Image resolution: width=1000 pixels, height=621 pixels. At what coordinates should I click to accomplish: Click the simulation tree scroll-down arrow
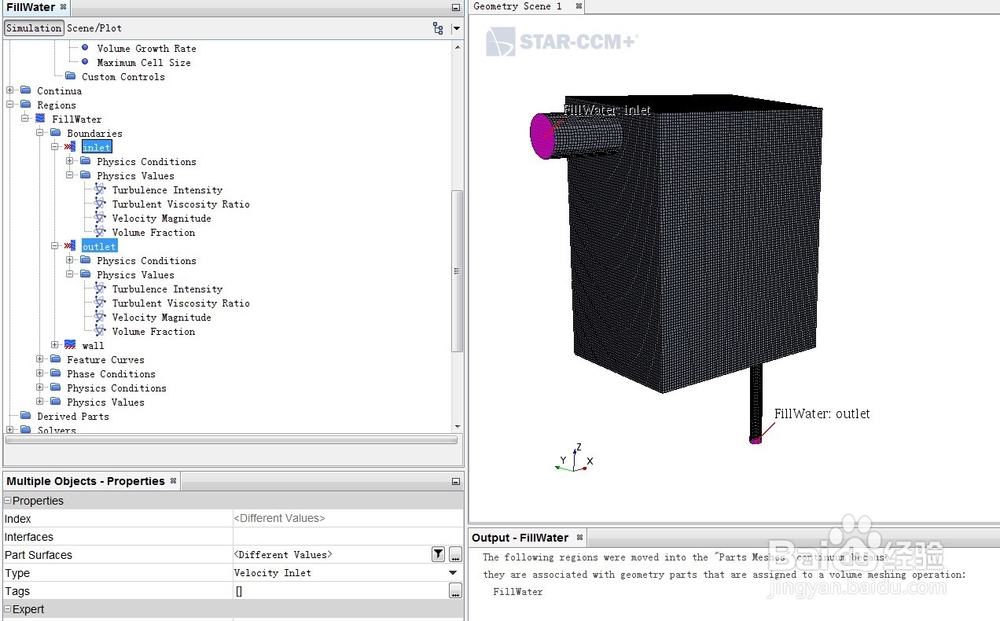(x=457, y=426)
